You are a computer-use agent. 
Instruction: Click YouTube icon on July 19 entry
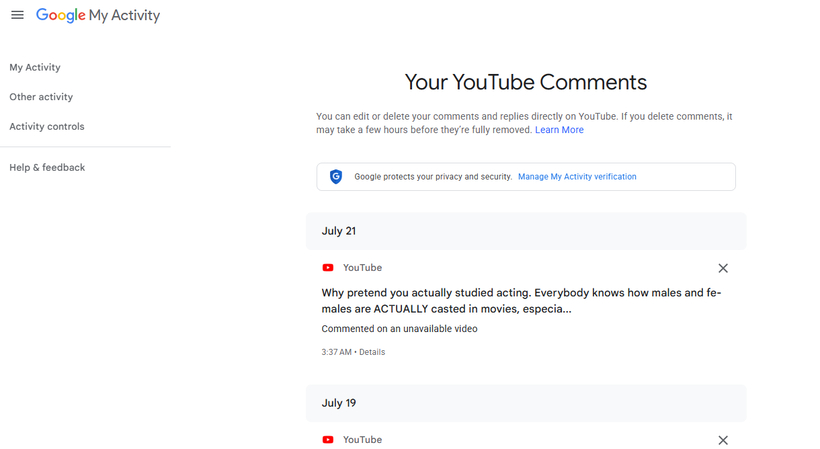[328, 440]
